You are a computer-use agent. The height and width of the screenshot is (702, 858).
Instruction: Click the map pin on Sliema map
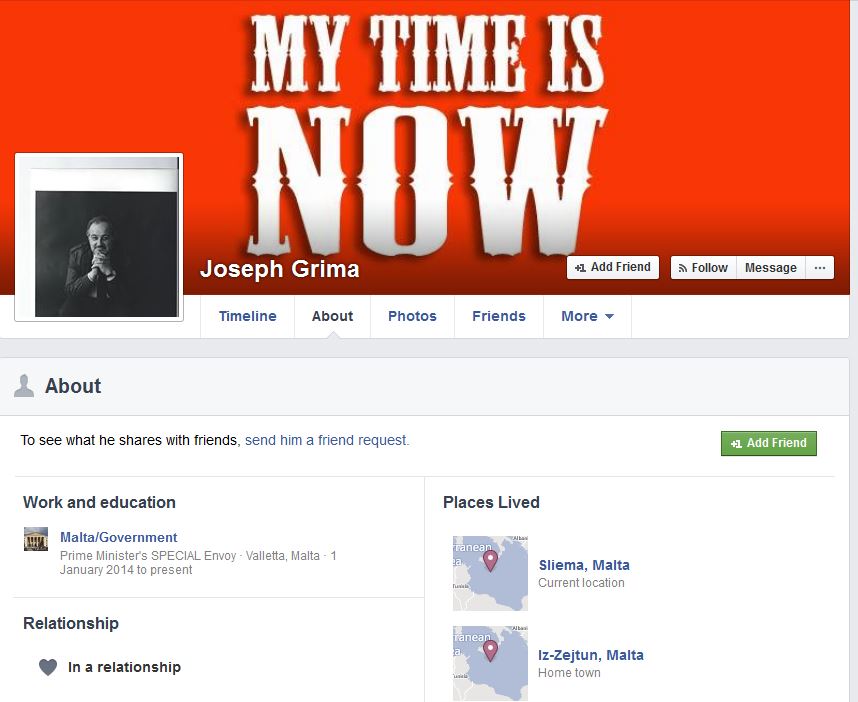(x=490, y=561)
